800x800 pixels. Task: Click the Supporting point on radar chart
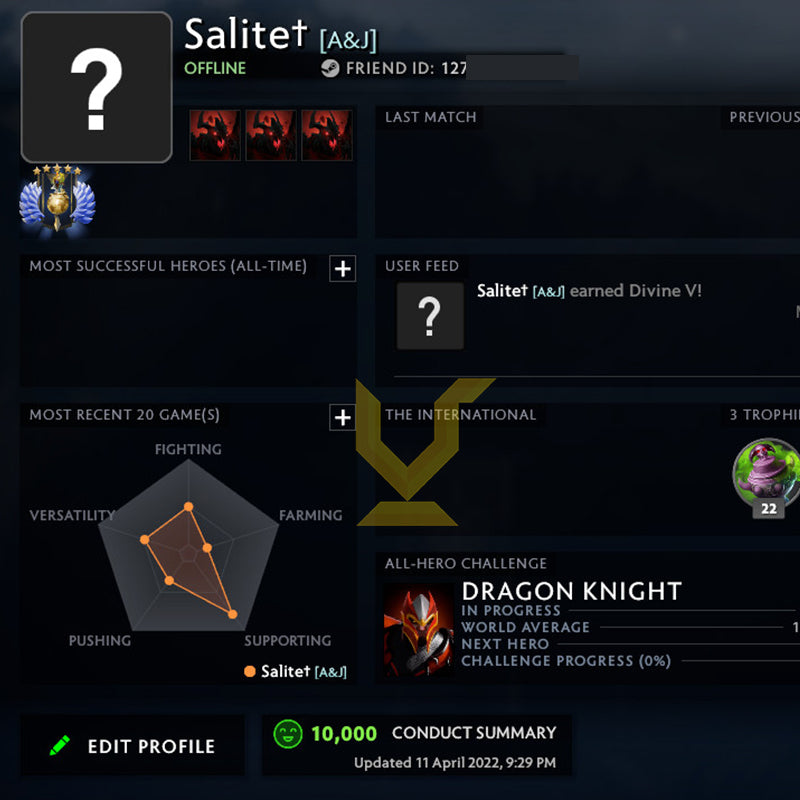tap(232, 614)
